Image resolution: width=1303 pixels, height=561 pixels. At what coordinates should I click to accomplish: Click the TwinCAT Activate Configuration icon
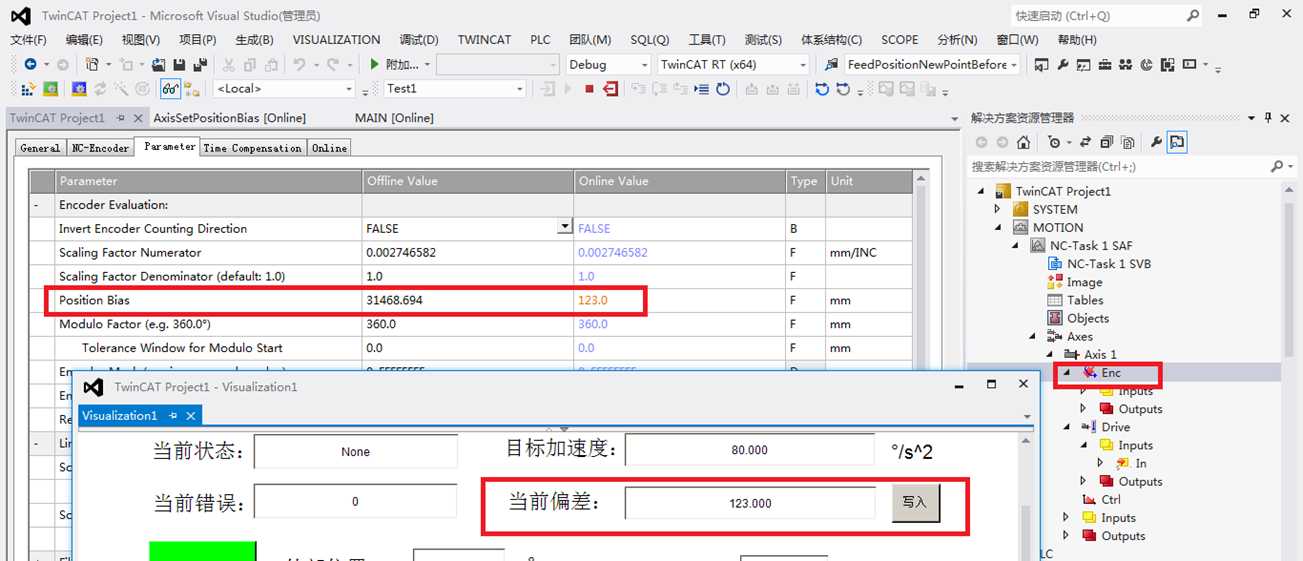pos(28,88)
